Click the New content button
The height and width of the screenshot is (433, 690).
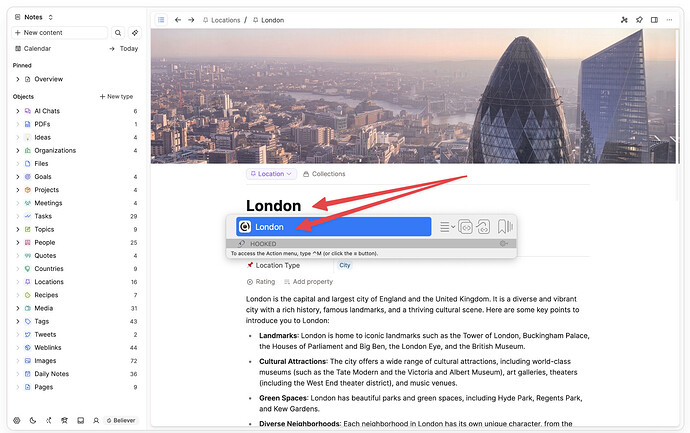[60, 33]
